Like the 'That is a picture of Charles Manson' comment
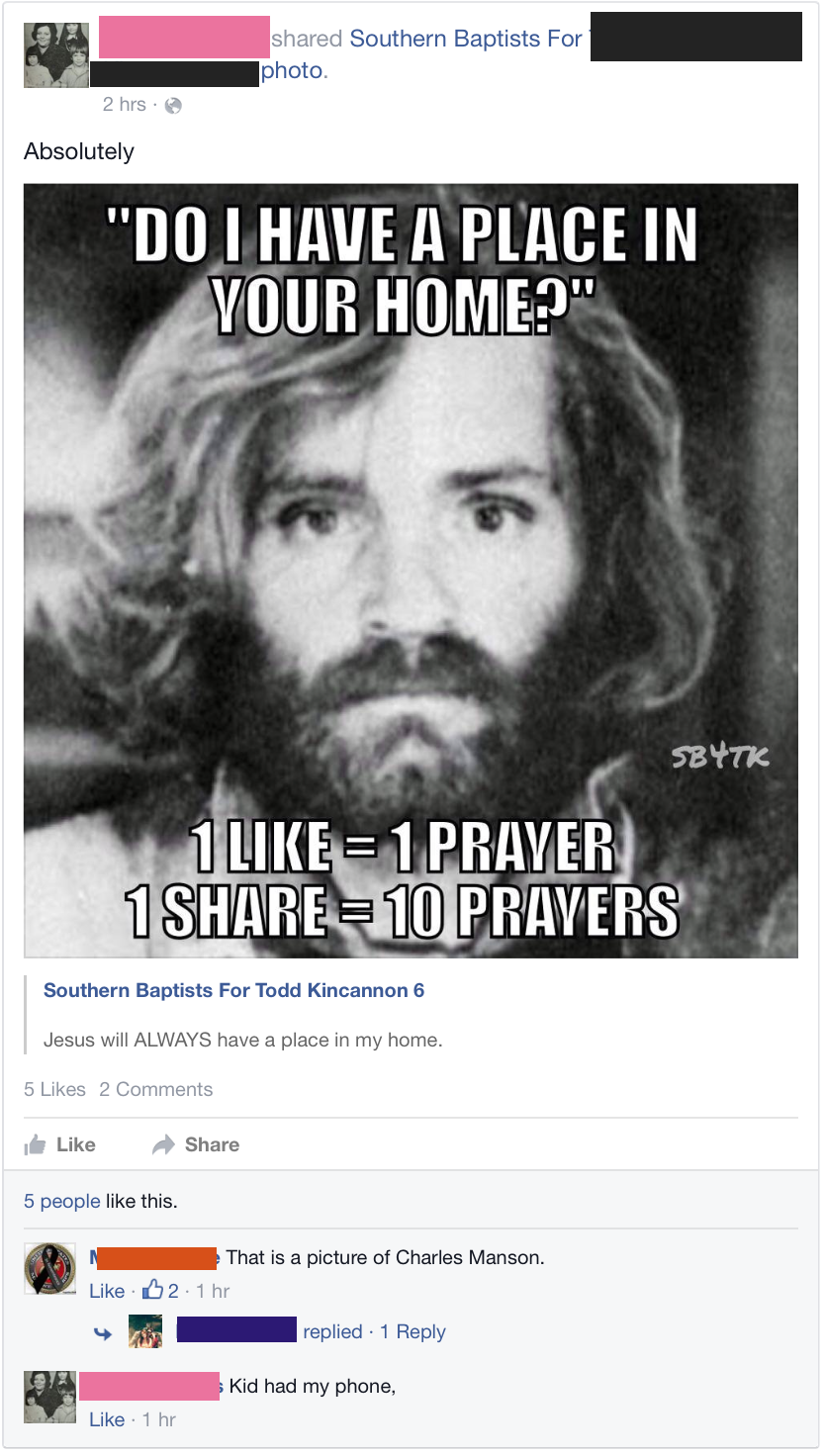 107,1291
